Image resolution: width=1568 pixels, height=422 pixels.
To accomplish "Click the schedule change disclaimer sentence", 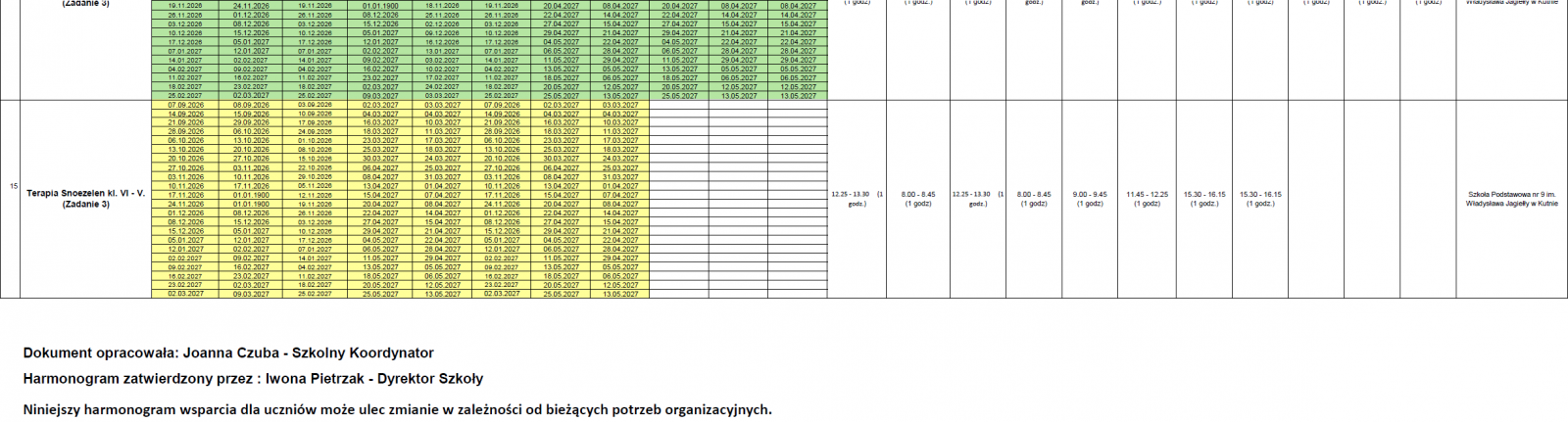I will pyautogui.click(x=397, y=409).
